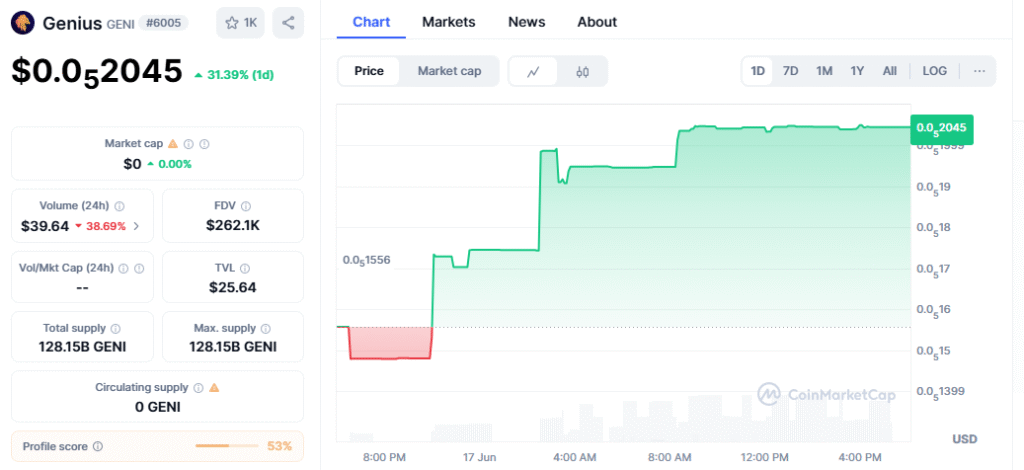Screen dimensions: 1024x470
Task: Set chart range to 1D
Action: click(758, 70)
